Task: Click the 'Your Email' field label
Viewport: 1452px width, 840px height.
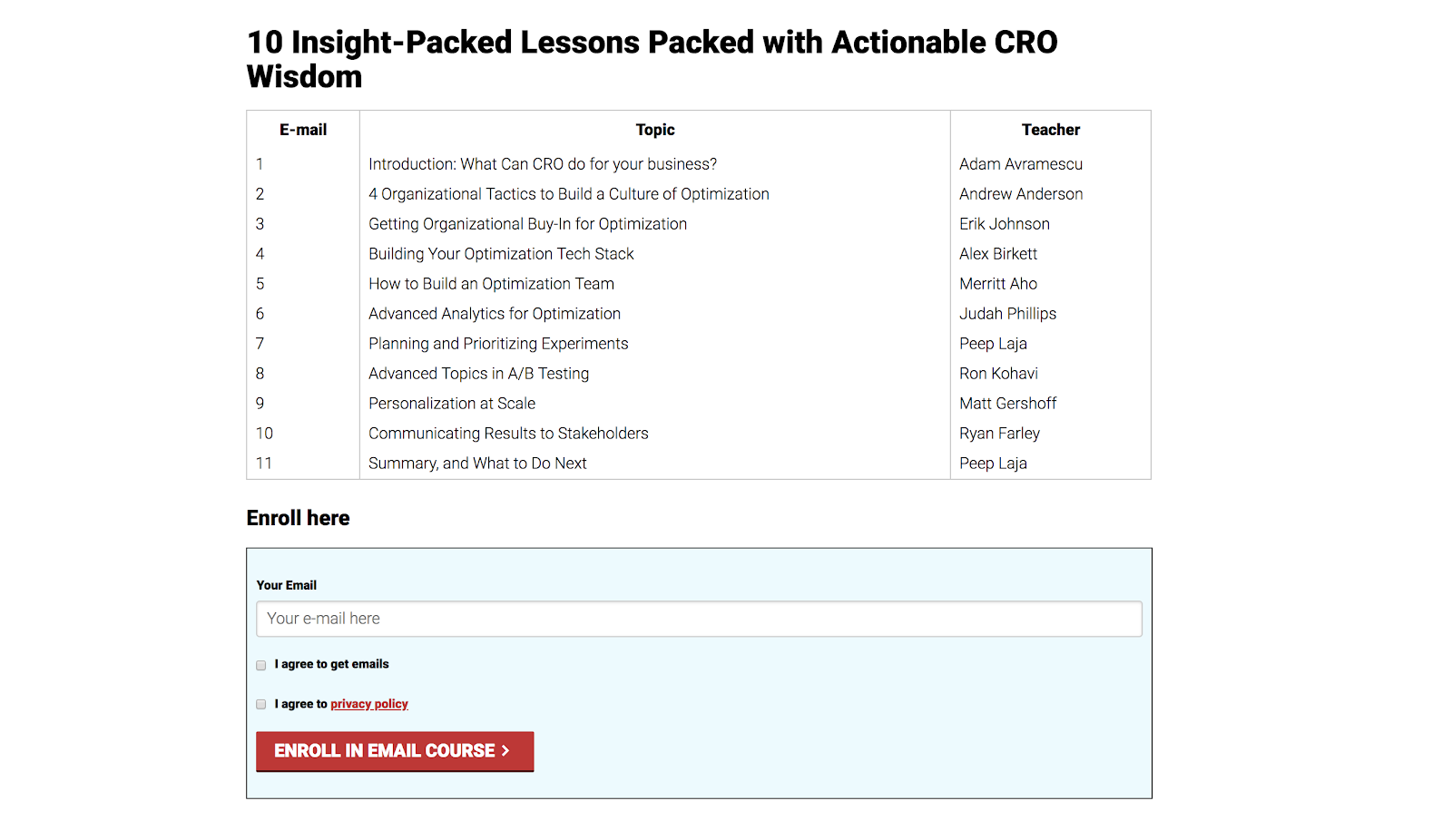Action: (286, 585)
